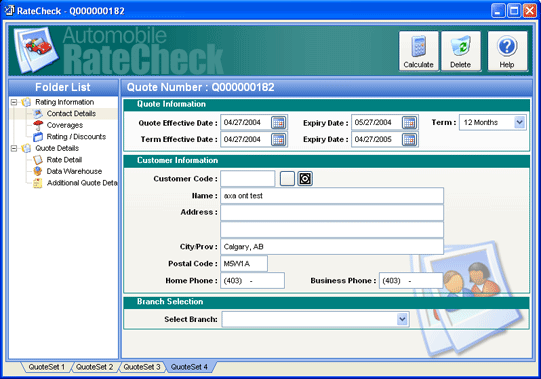Screen dimensions: 541x379
Task: Select Contact Details in Folder List
Action: [71, 114]
